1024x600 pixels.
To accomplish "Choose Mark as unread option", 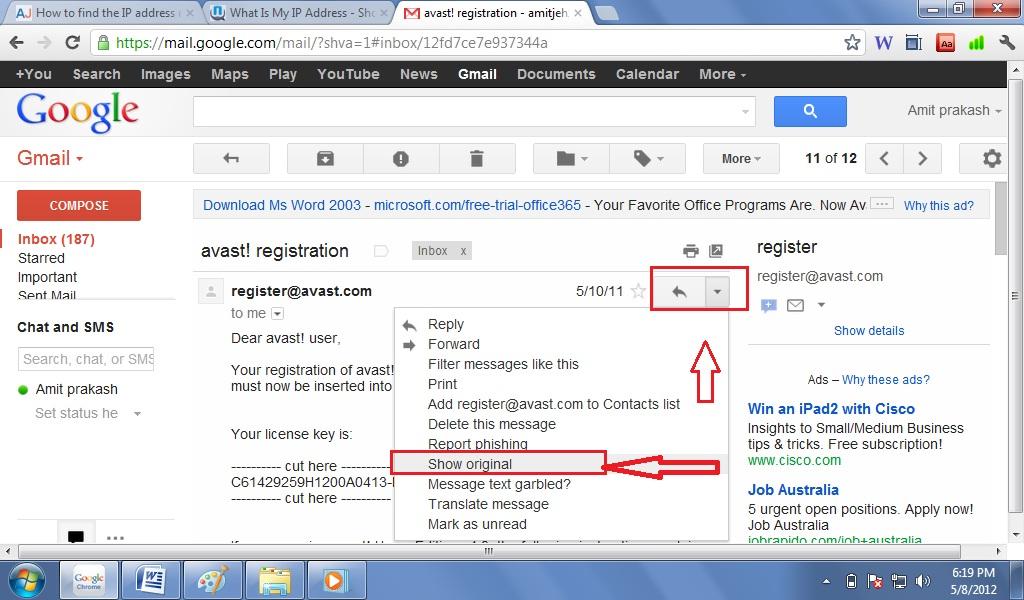I will [x=477, y=524].
